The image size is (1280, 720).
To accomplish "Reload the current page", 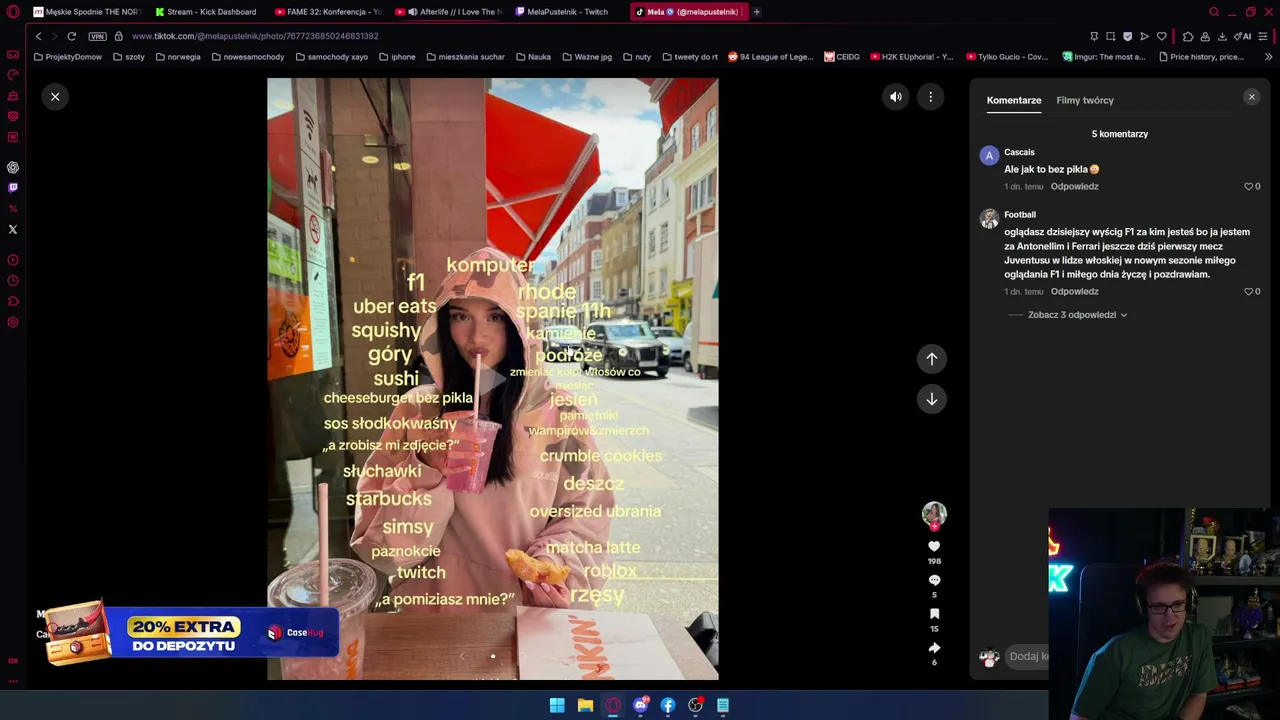I will point(72,36).
